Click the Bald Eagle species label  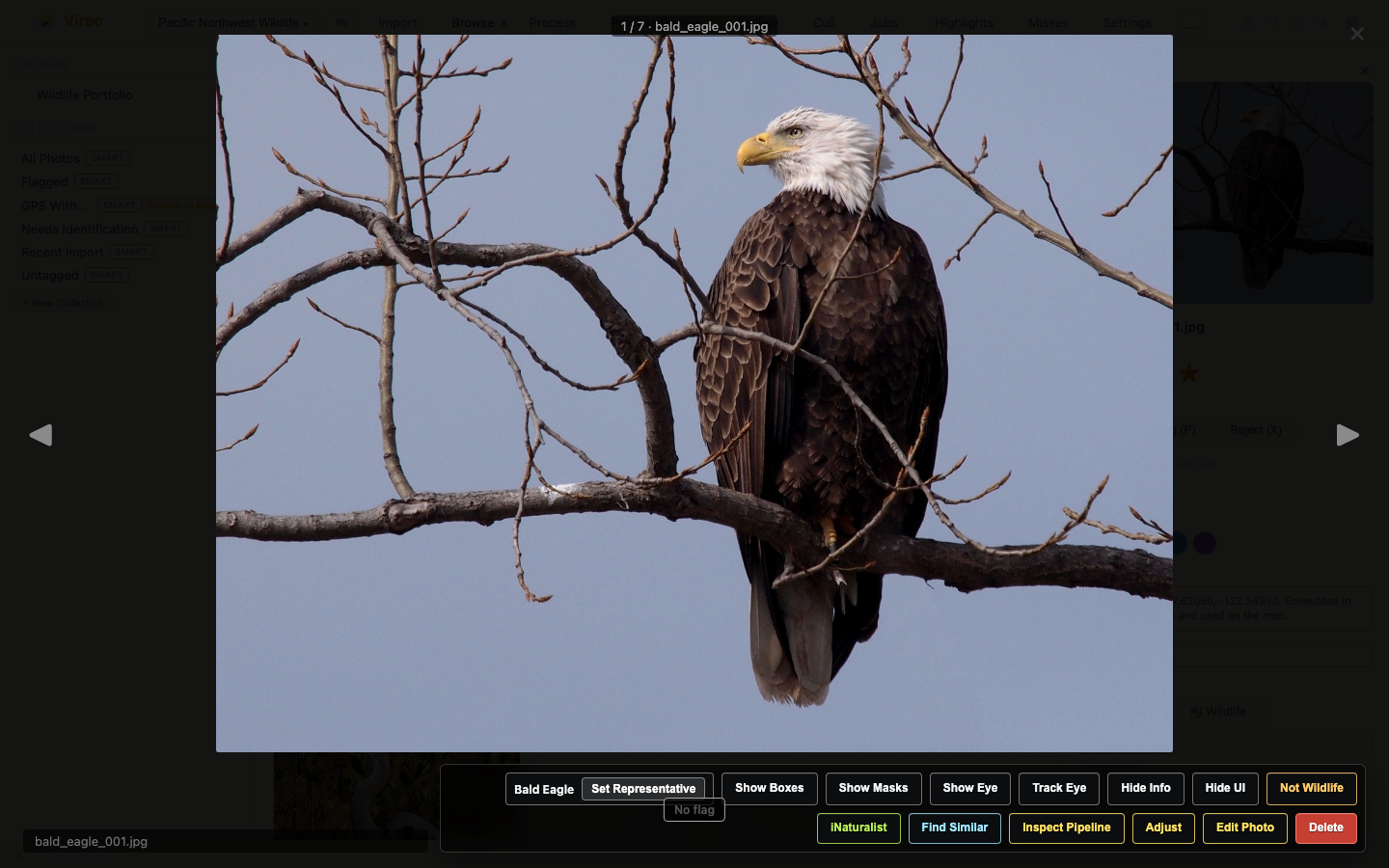pos(544,789)
